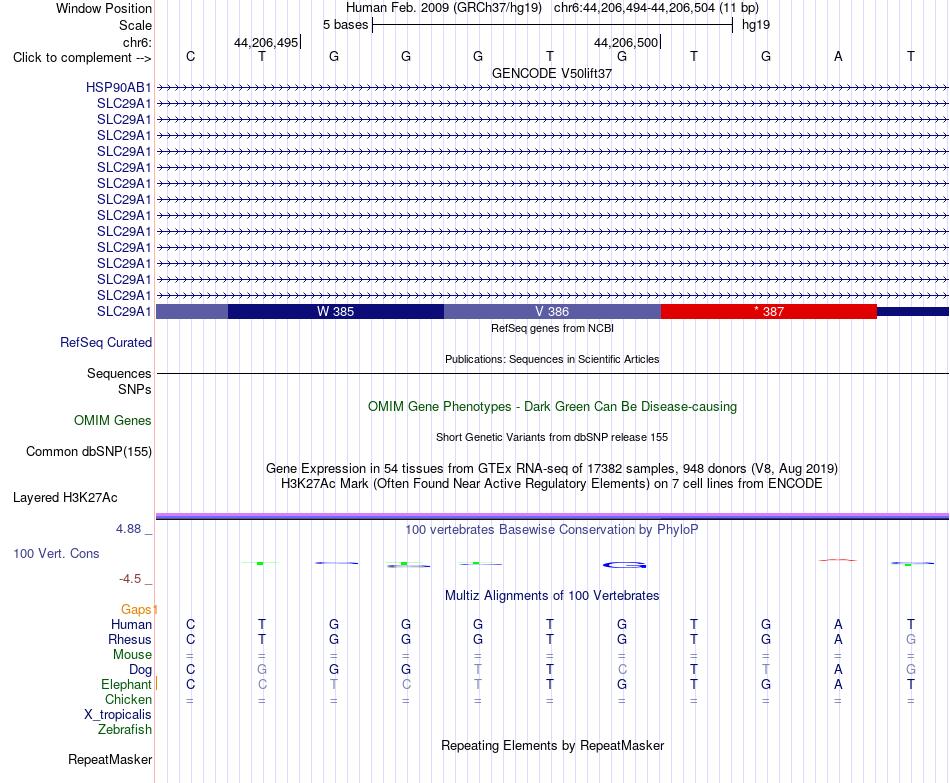Click the red * 387 stop codon

pos(768,312)
